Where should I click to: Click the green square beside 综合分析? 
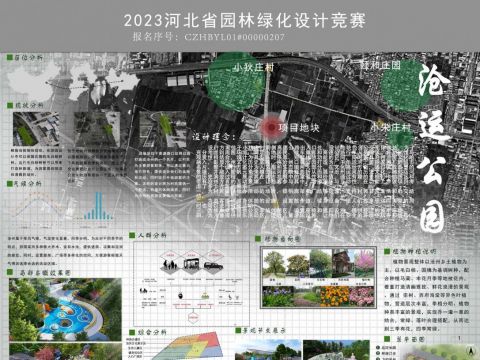click(132, 332)
